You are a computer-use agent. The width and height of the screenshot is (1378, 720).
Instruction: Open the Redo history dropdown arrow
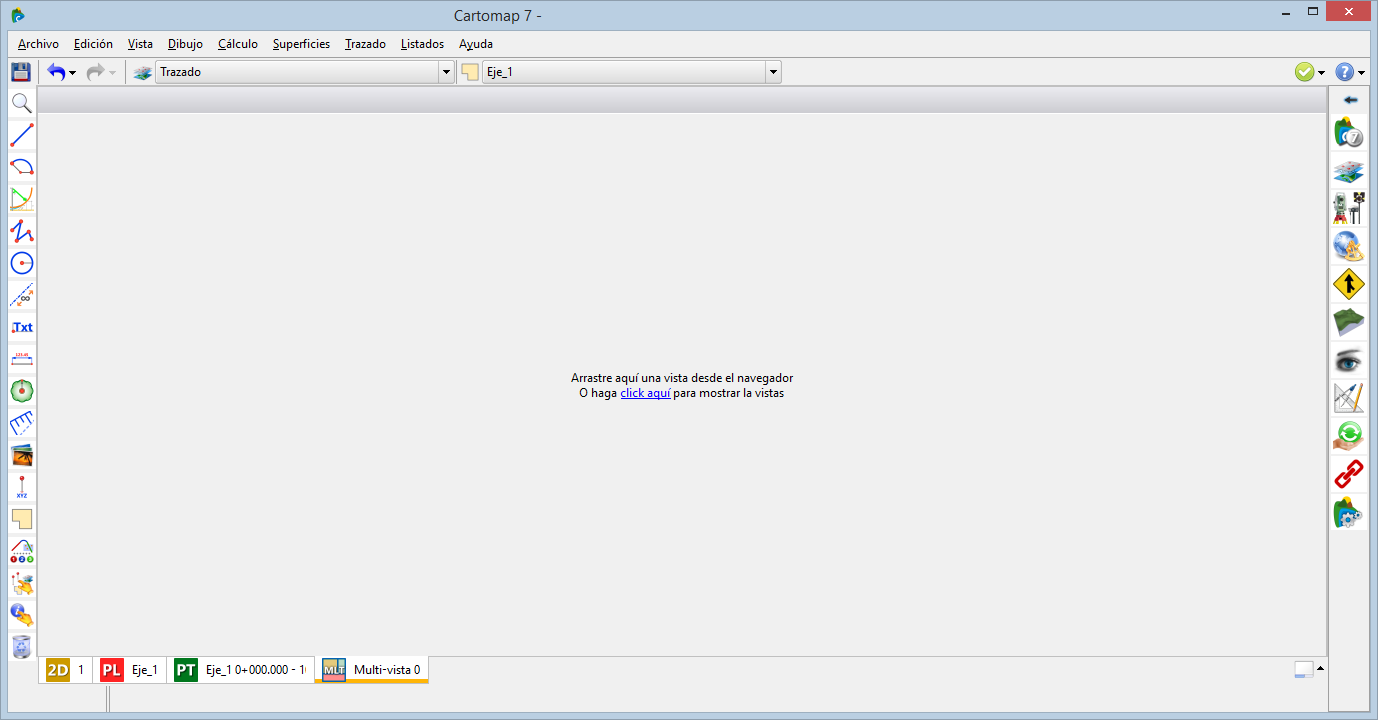[112, 73]
